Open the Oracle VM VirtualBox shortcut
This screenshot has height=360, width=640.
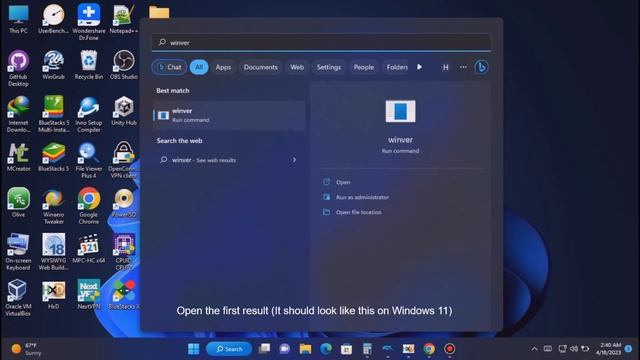pyautogui.click(x=18, y=298)
